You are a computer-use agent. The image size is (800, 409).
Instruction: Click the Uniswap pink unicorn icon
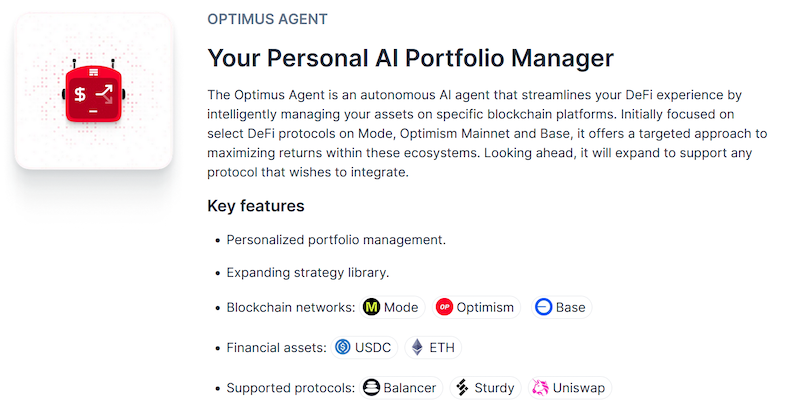click(541, 387)
